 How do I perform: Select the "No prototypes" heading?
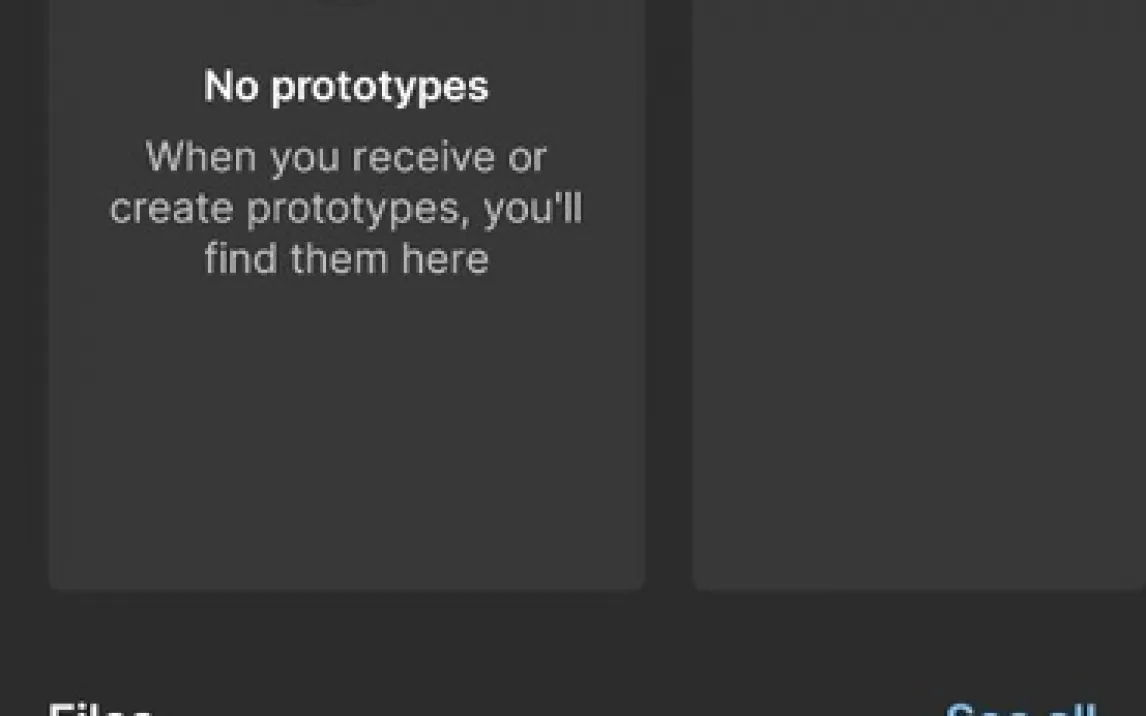click(x=346, y=87)
